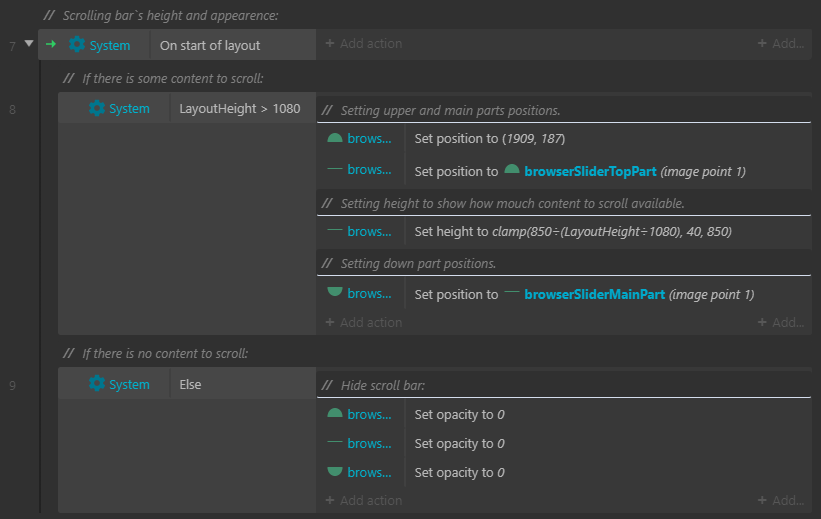This screenshot has height=519, width=821.
Task: Collapse event 7 with the triangle arrow
Action: tap(29, 43)
